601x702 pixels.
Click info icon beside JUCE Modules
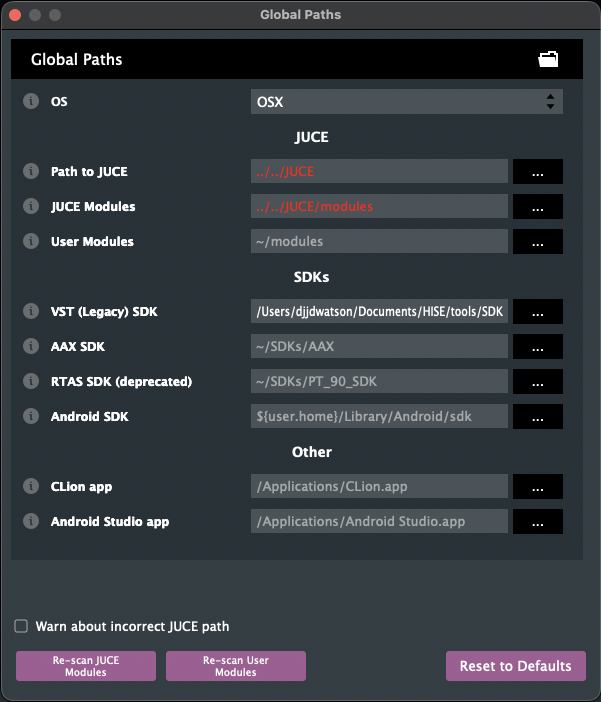click(30, 206)
